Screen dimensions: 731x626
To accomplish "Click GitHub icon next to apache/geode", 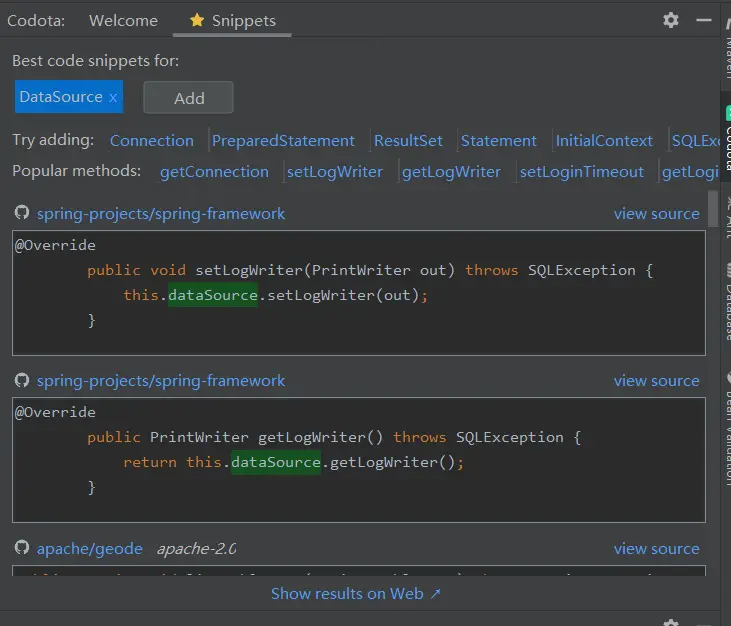I will 22,548.
